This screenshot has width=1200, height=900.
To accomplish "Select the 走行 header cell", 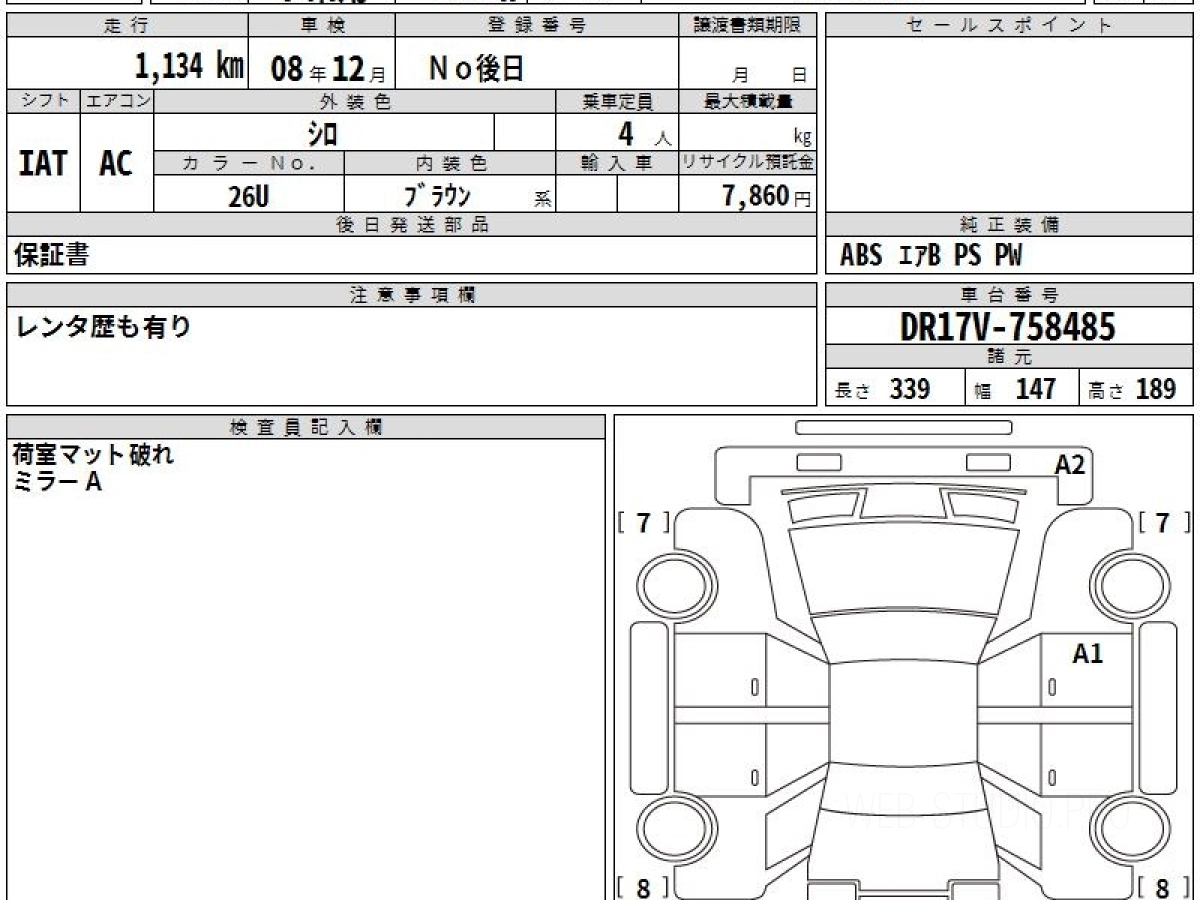I will tap(127, 26).
